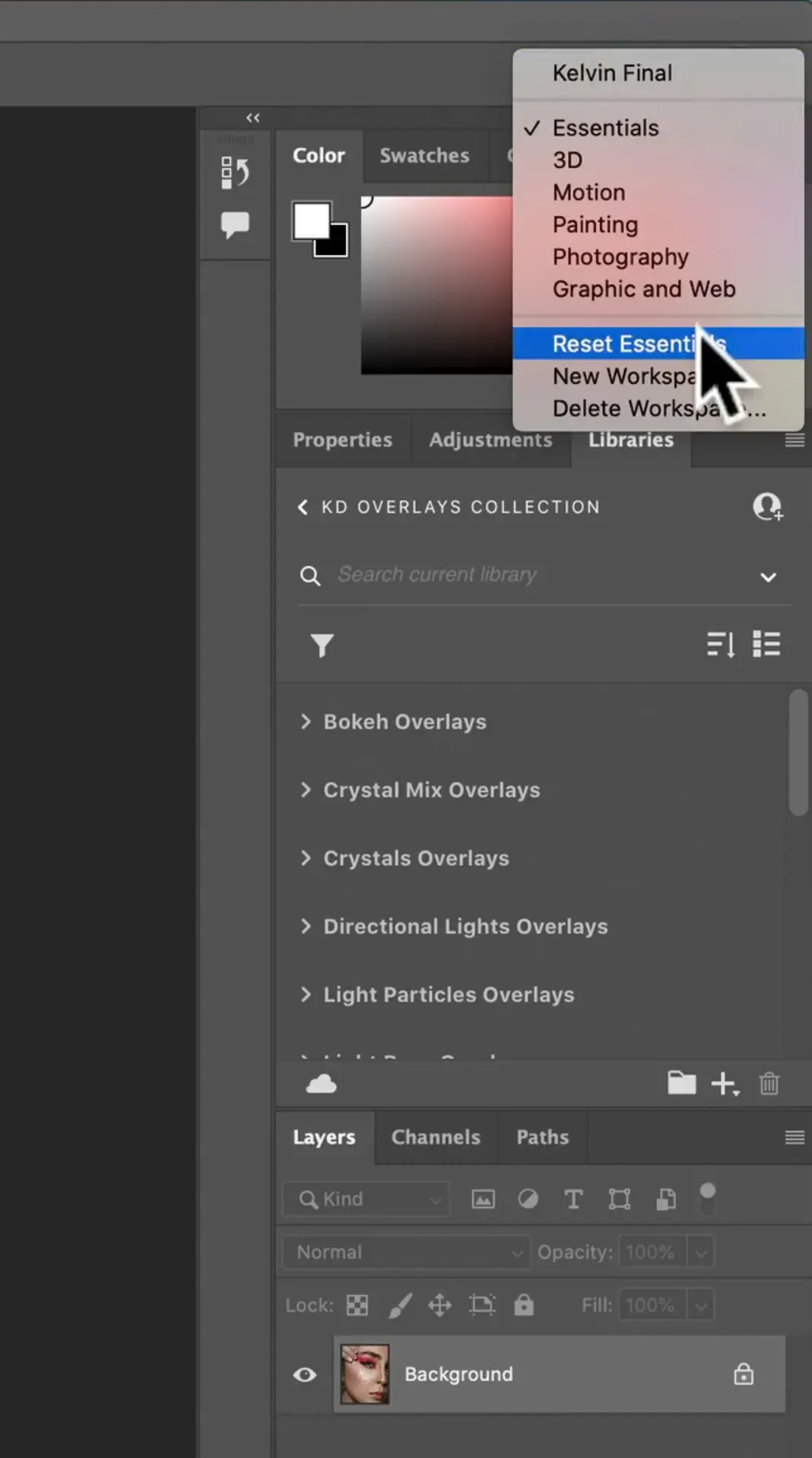Expand the Light Particles Overlays group
The height and width of the screenshot is (1458, 812).
point(306,994)
